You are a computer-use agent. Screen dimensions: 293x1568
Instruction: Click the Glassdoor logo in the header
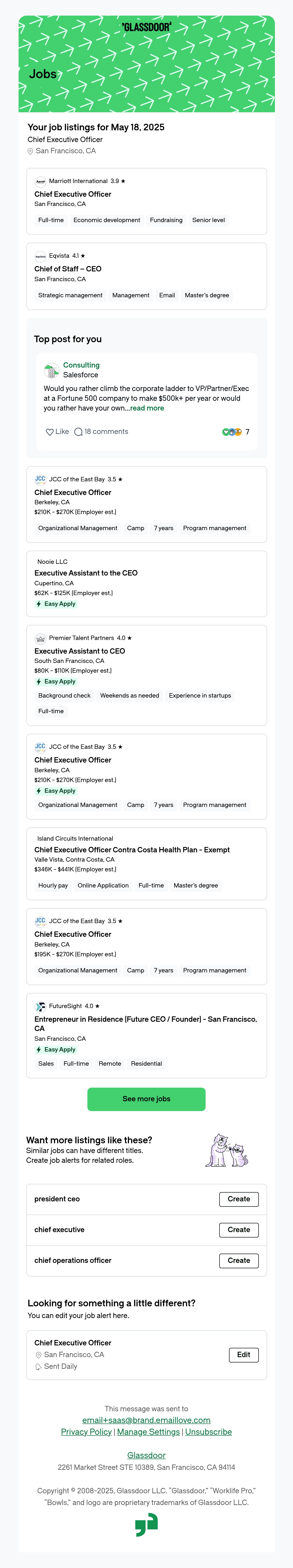click(x=146, y=27)
